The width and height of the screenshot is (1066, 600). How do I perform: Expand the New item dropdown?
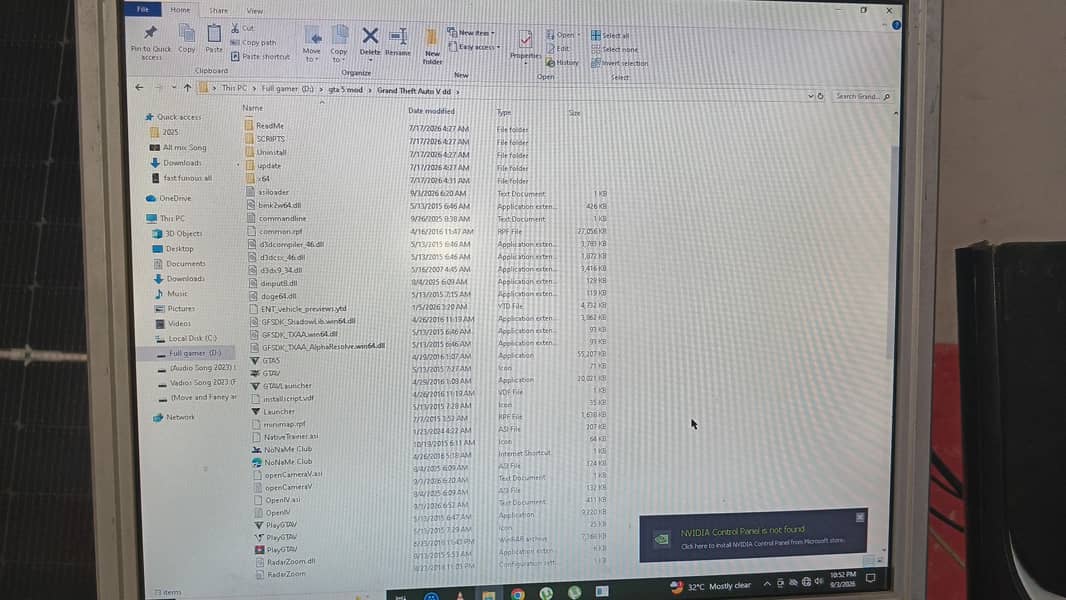click(493, 33)
